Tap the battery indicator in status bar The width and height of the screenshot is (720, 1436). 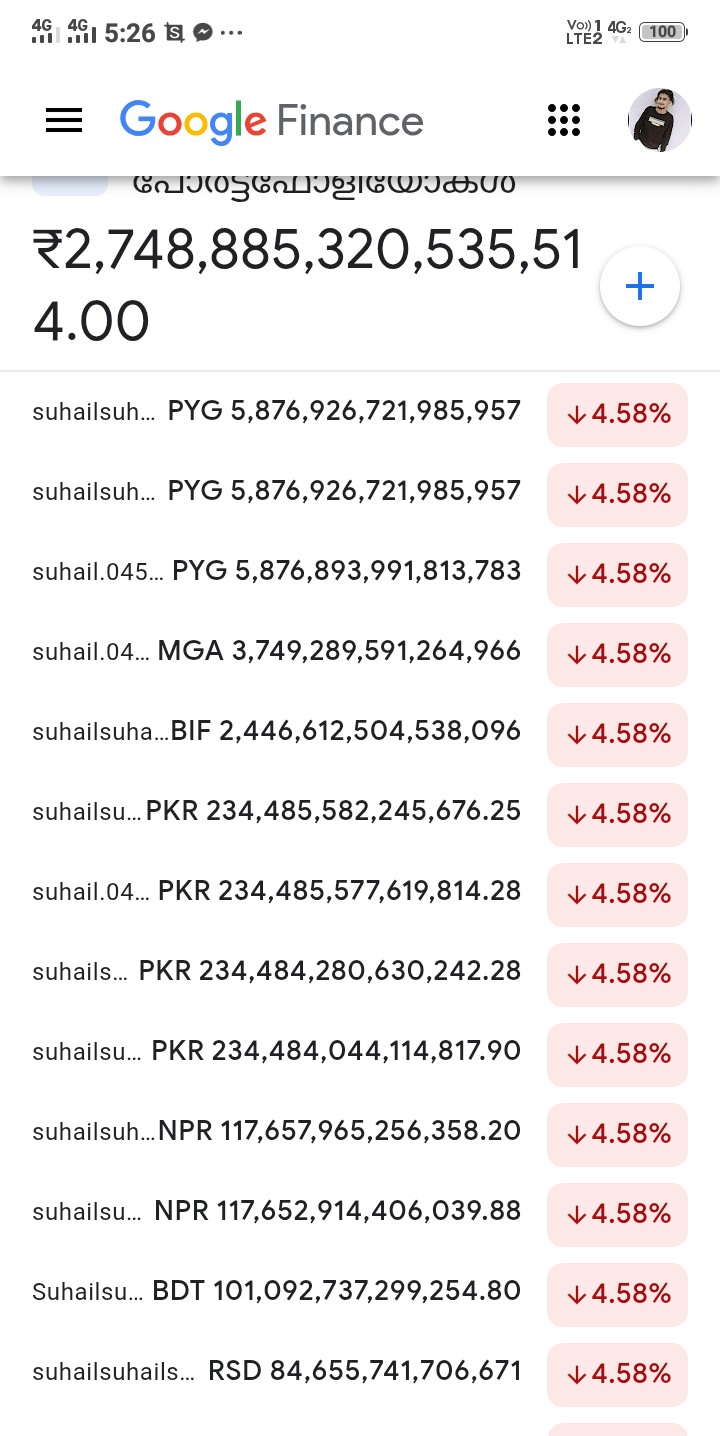(x=662, y=32)
